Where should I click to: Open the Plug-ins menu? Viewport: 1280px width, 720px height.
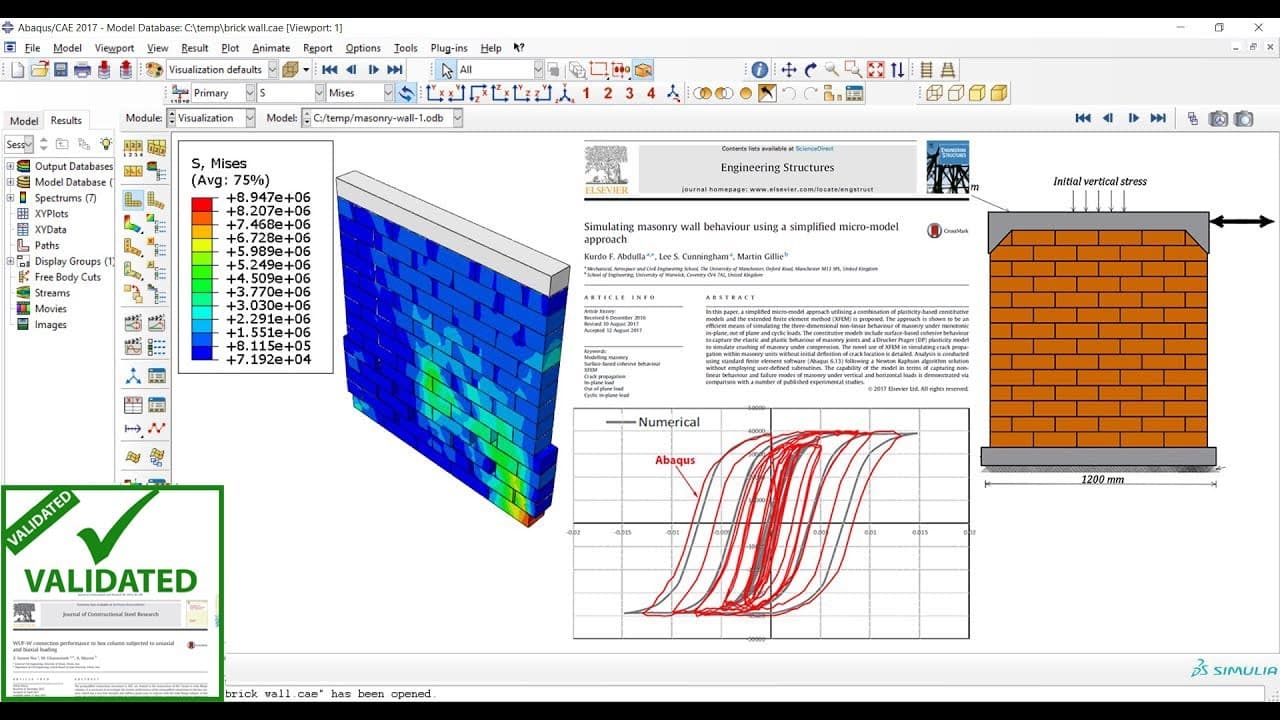449,48
